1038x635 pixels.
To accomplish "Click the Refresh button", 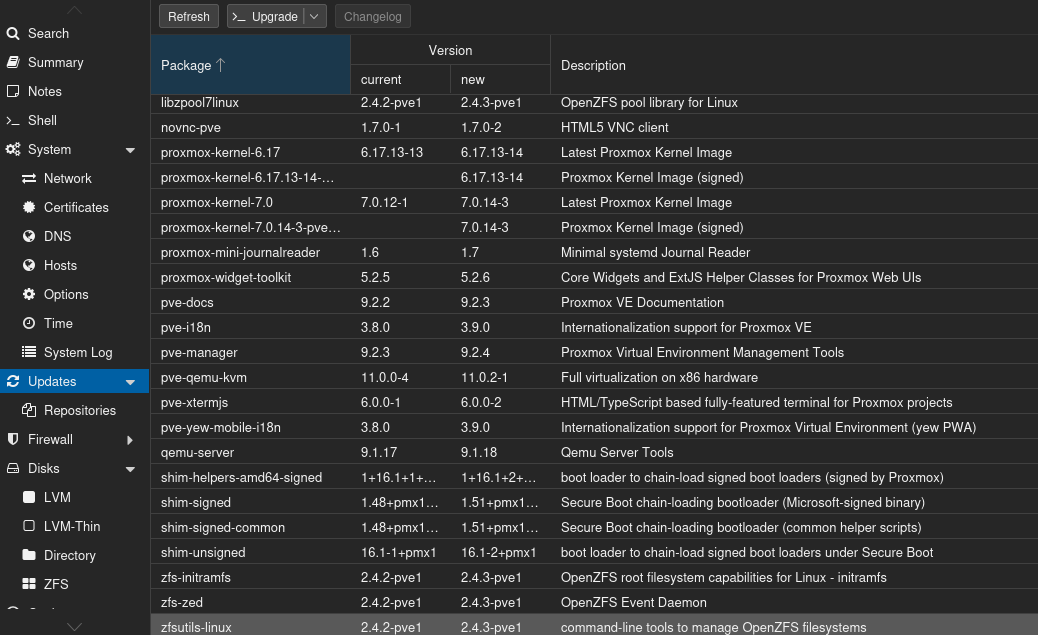I will coord(189,17).
